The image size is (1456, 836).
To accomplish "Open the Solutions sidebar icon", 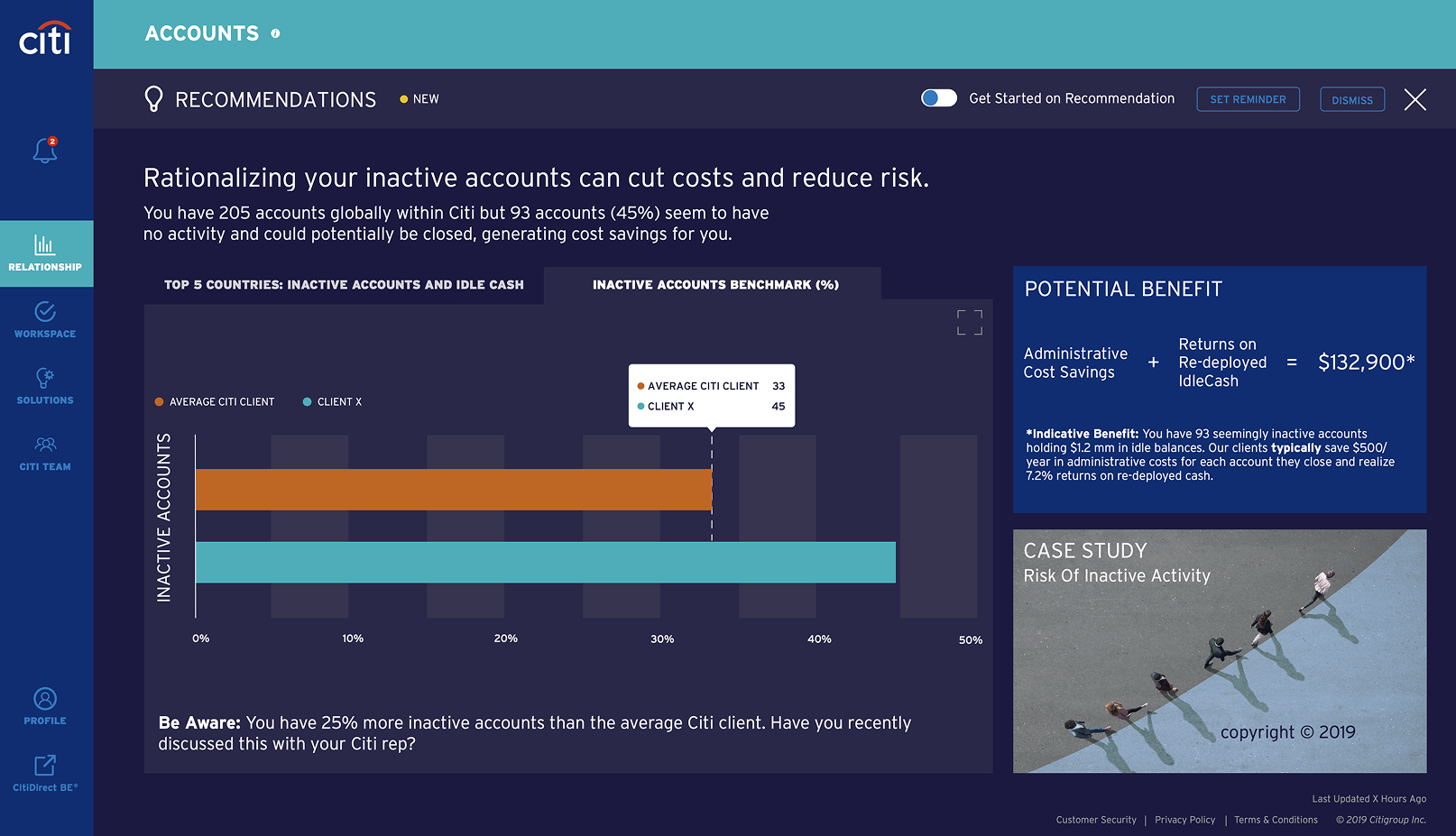I will point(45,386).
